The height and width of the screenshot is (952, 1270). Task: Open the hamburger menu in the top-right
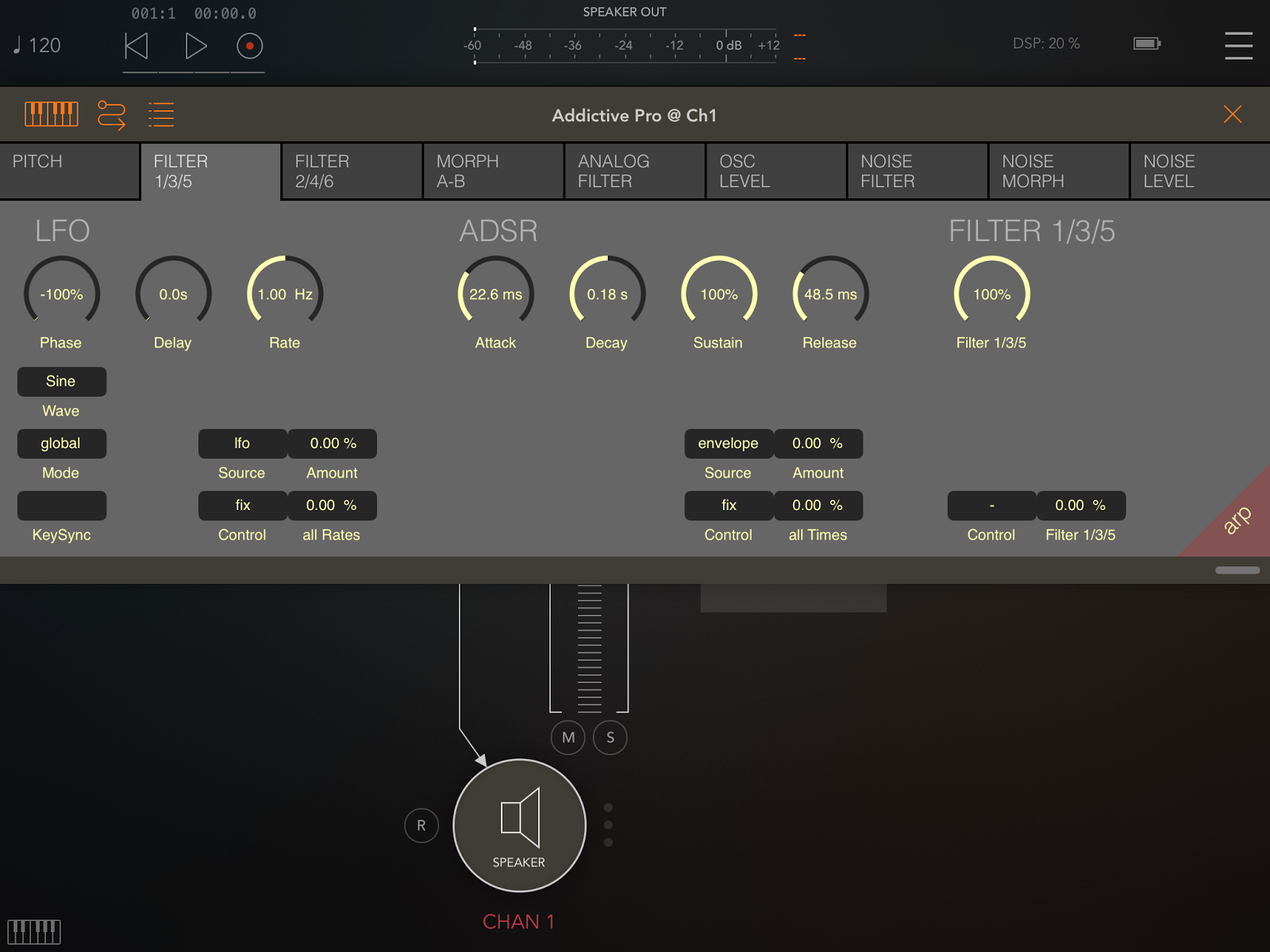(x=1238, y=45)
